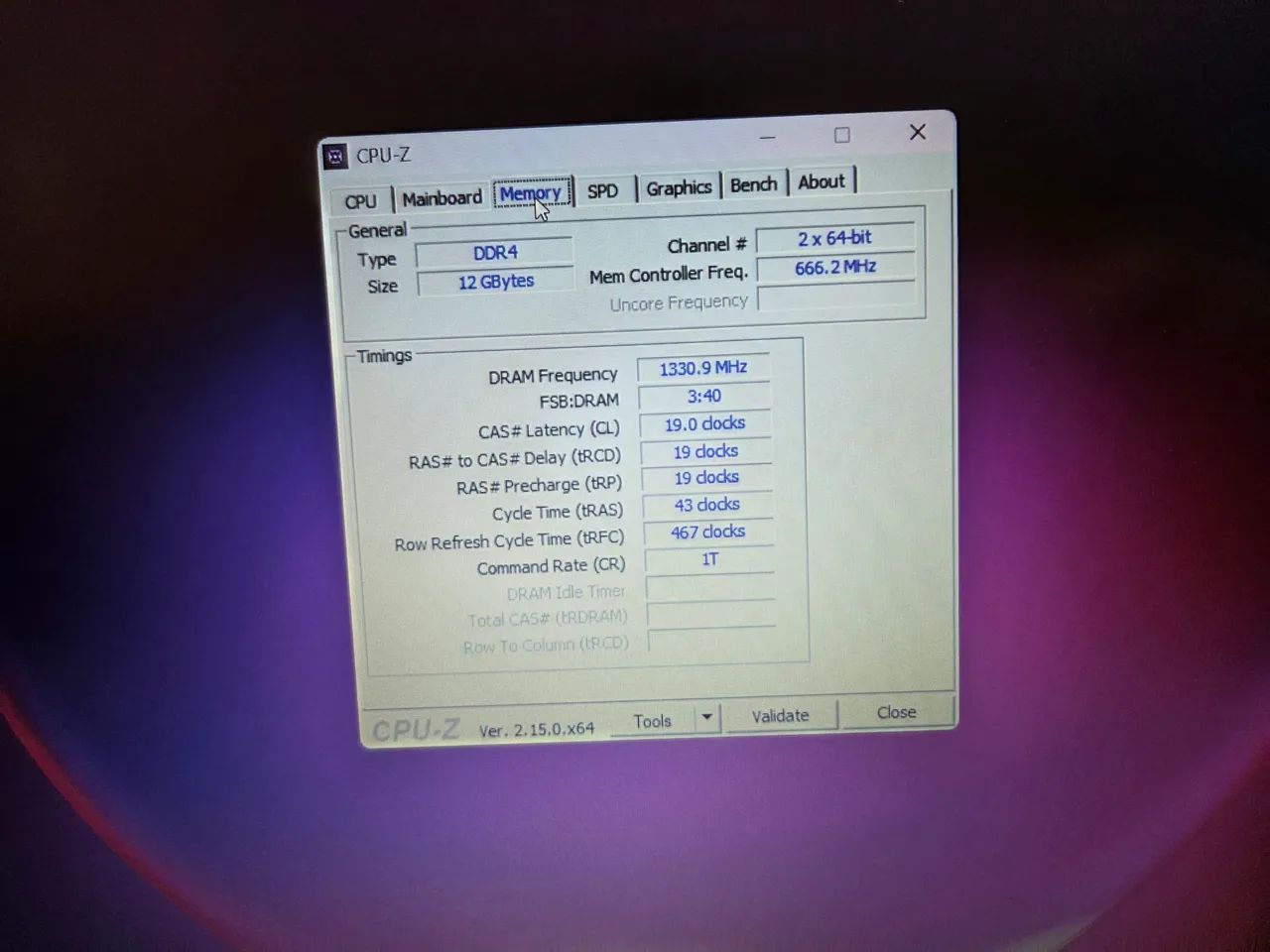This screenshot has width=1270, height=952.
Task: Go to the About tab
Action: tap(822, 181)
